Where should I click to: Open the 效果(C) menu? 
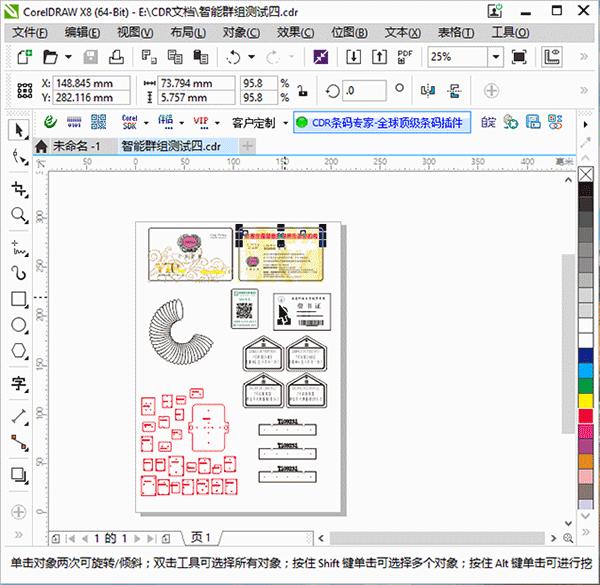(x=295, y=33)
